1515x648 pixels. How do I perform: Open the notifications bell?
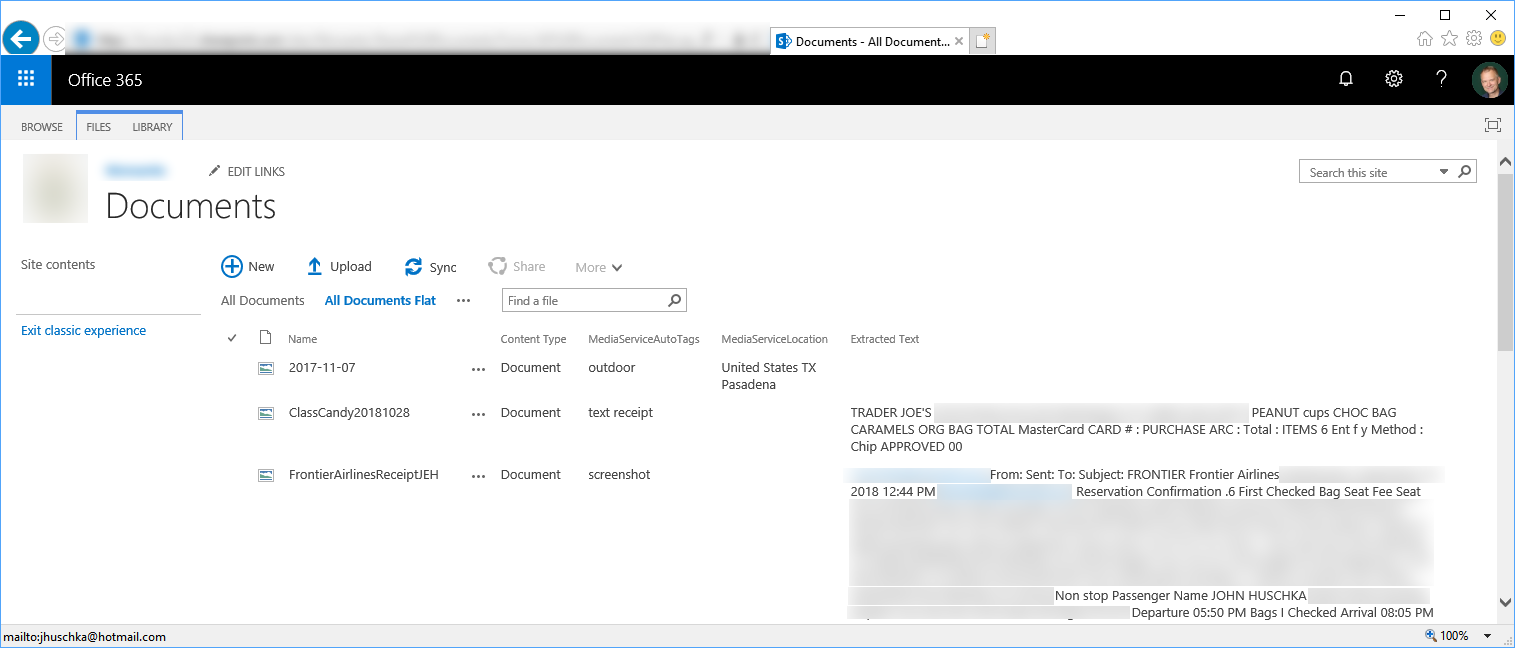pyautogui.click(x=1346, y=79)
